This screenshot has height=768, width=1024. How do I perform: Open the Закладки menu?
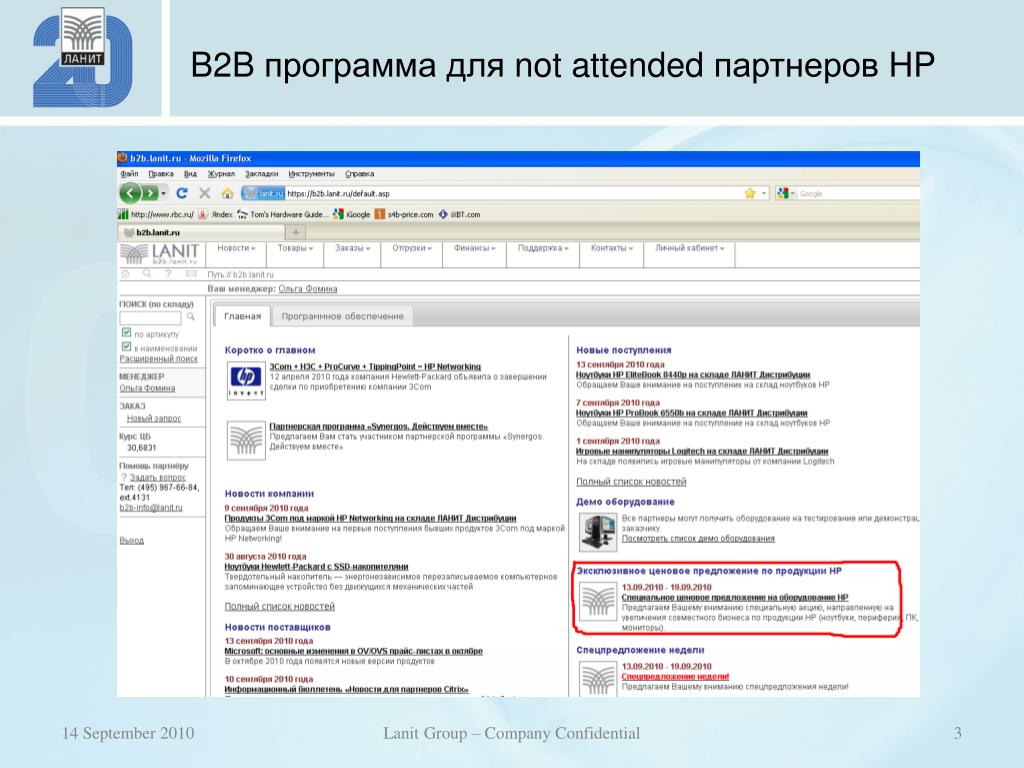[x=261, y=174]
